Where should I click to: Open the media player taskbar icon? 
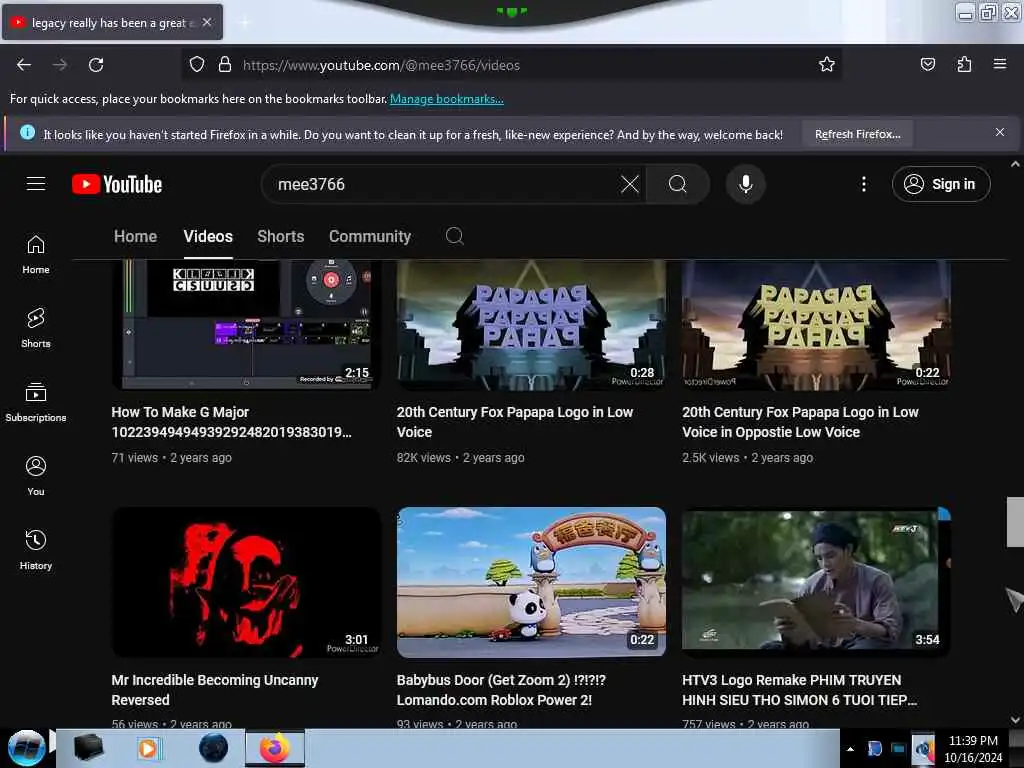click(x=148, y=748)
